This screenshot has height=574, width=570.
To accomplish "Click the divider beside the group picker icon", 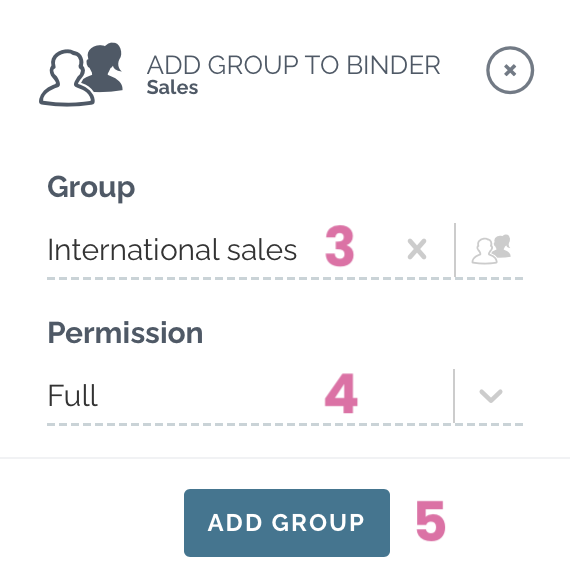I will 455,250.
